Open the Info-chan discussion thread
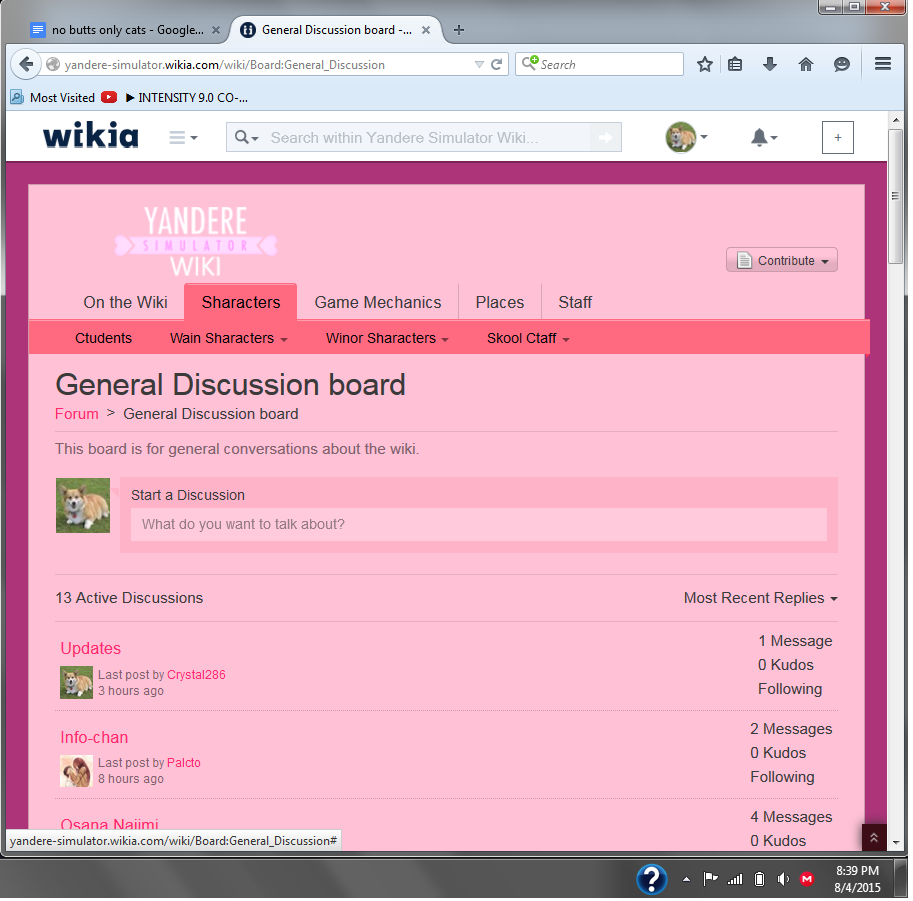The width and height of the screenshot is (913, 901). click(x=94, y=737)
